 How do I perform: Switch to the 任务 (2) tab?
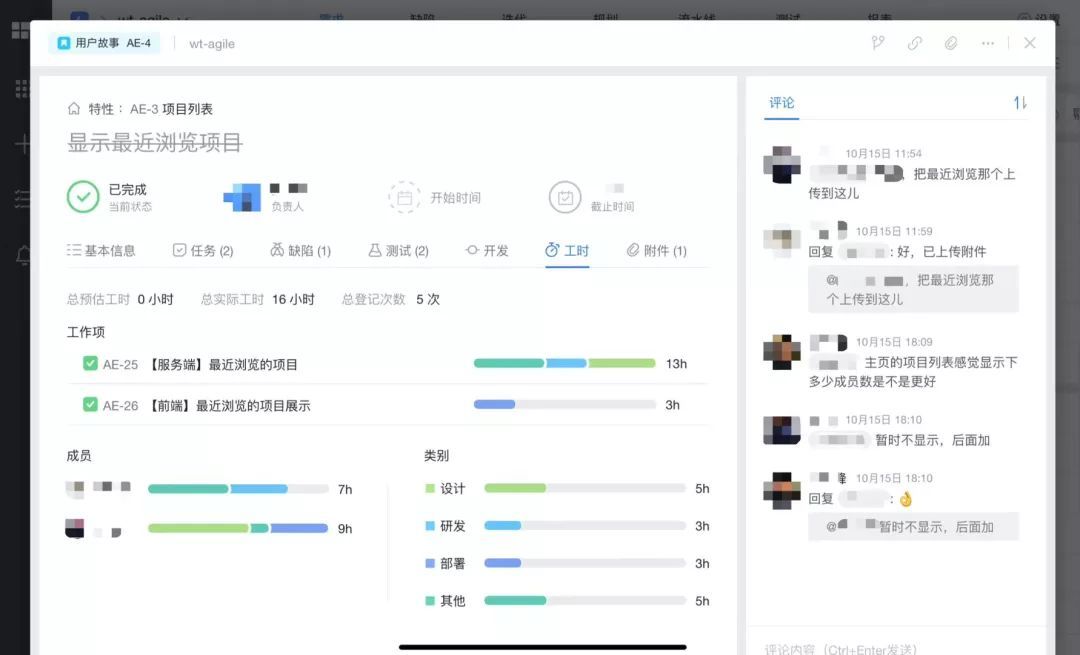[x=203, y=251]
